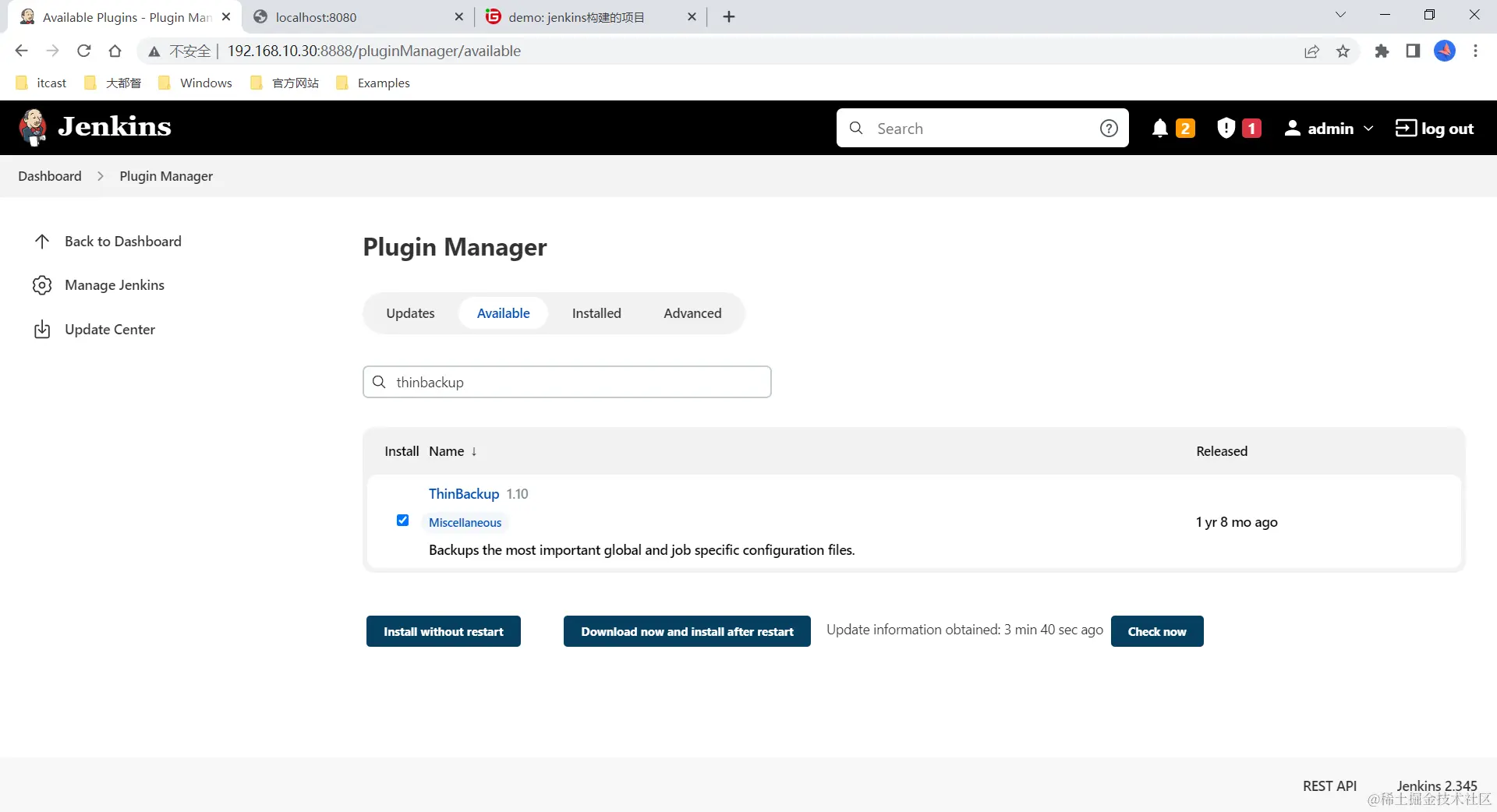Open the Chrome profile avatar
The width and height of the screenshot is (1497, 812).
pyautogui.click(x=1445, y=51)
